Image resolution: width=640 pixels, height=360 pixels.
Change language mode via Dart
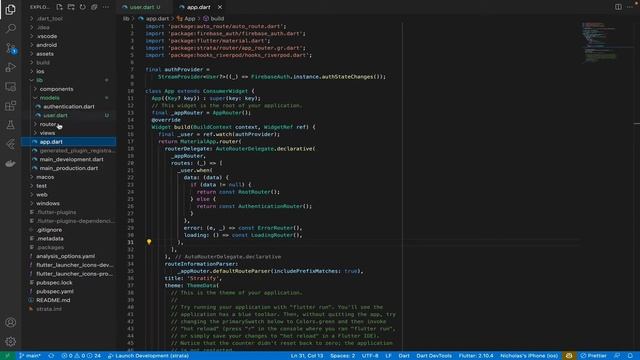(x=404, y=356)
